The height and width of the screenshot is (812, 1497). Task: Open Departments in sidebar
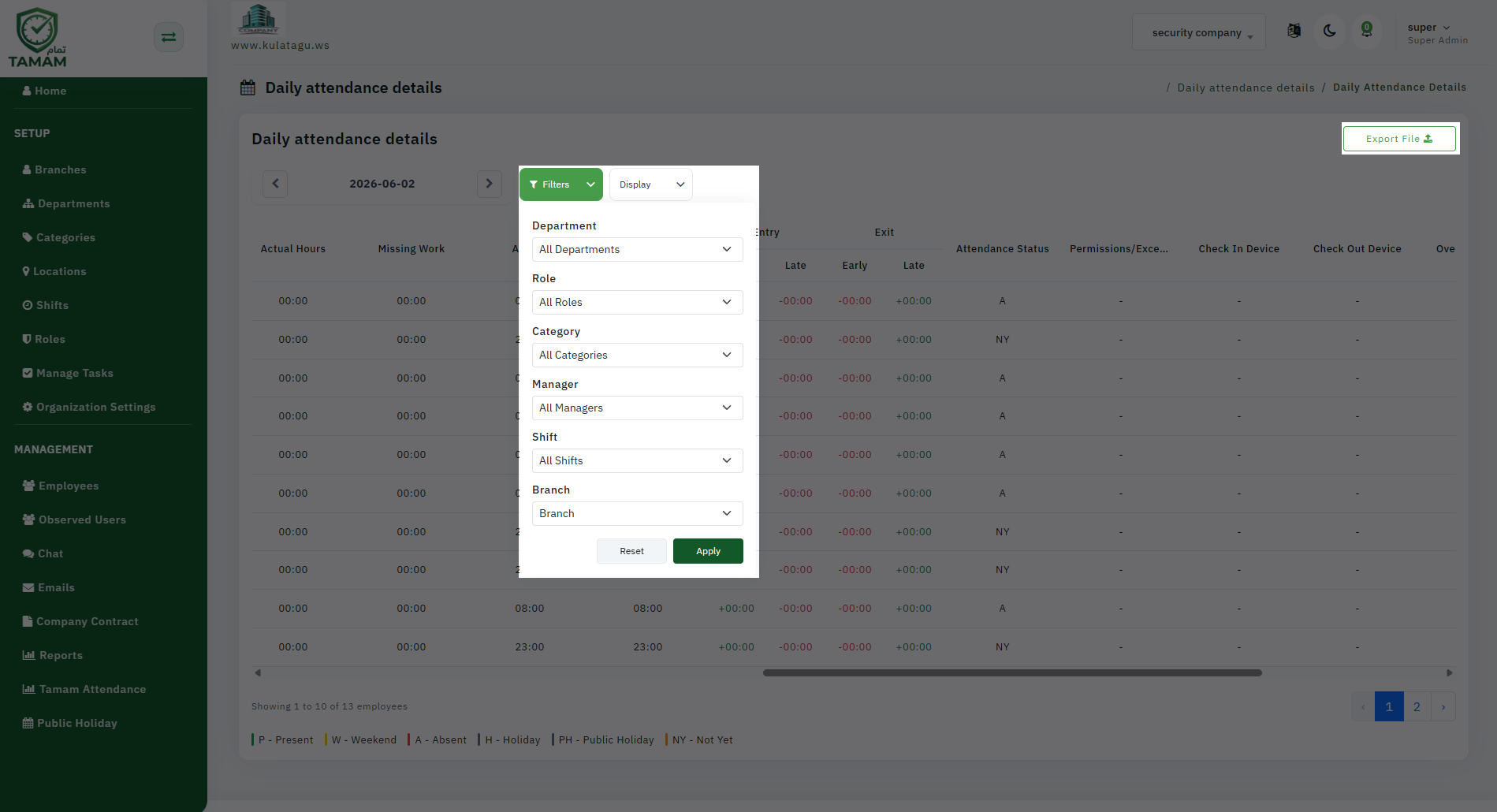pos(66,203)
